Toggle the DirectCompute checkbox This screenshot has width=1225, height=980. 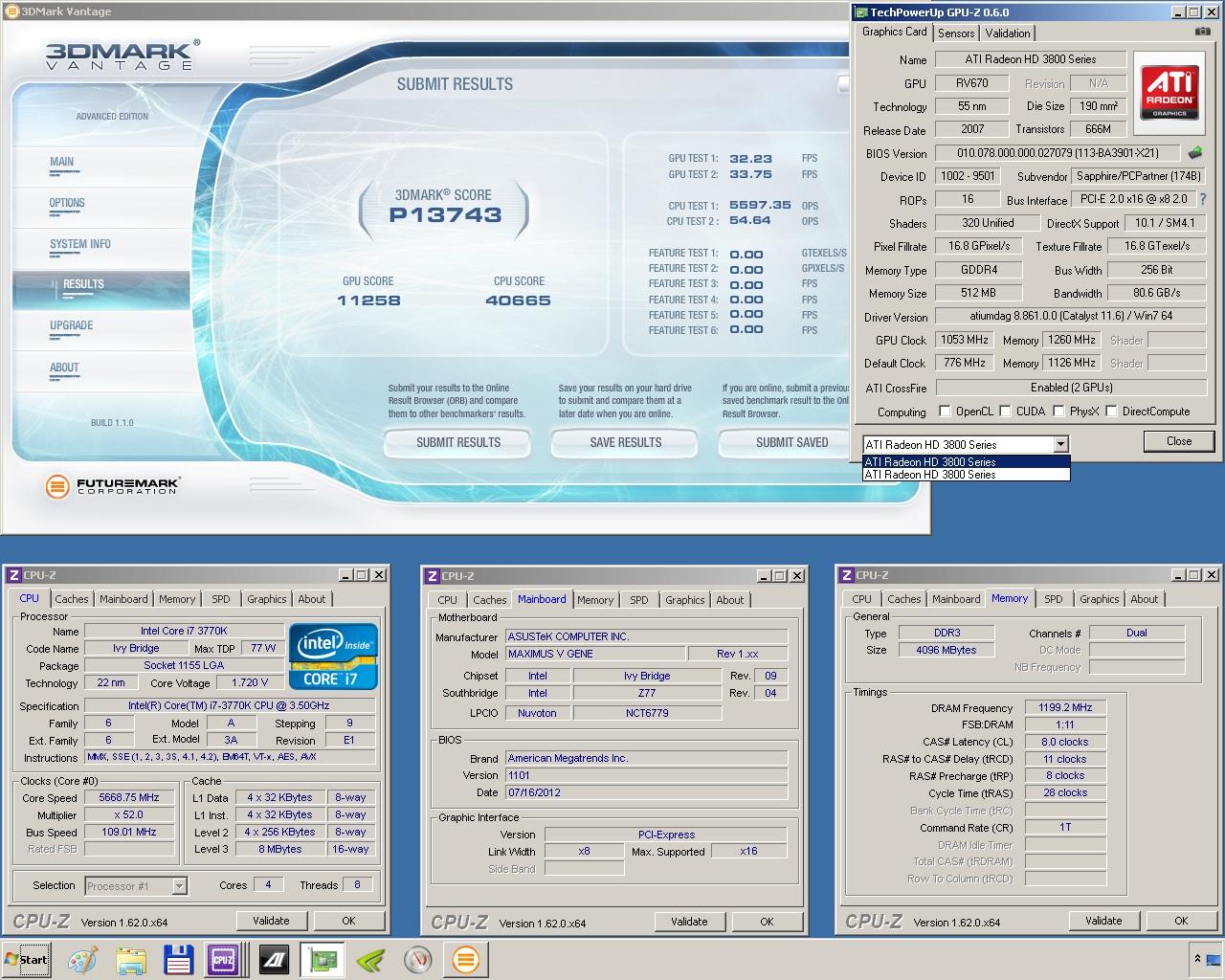(1111, 411)
